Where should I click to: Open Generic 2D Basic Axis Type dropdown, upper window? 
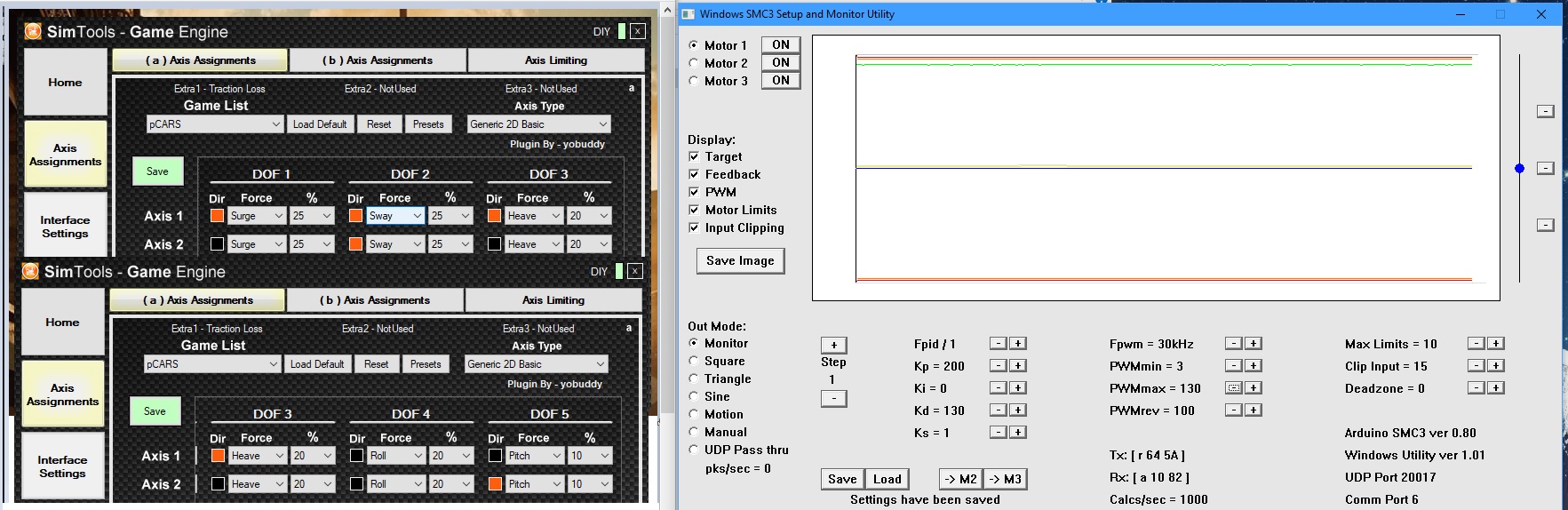(538, 124)
